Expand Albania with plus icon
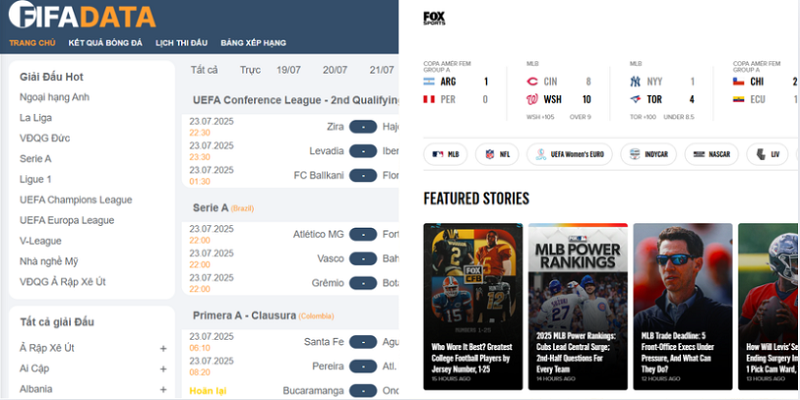This screenshot has height=400, width=800. (163, 389)
